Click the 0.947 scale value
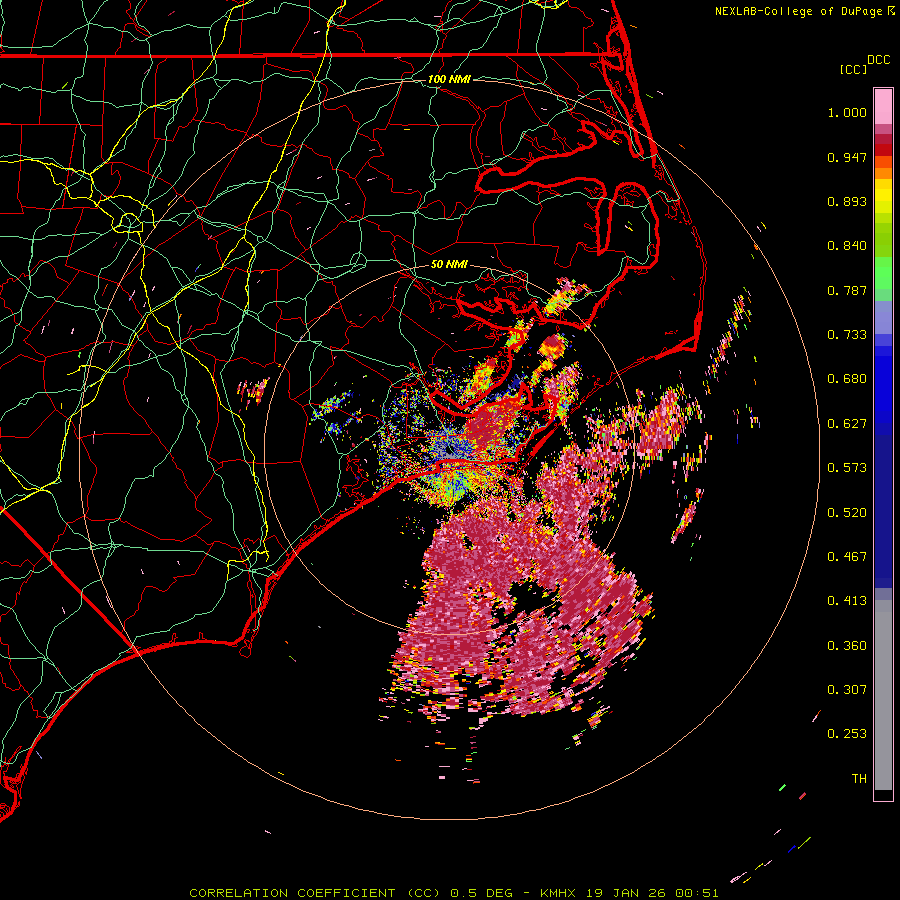 coord(847,157)
